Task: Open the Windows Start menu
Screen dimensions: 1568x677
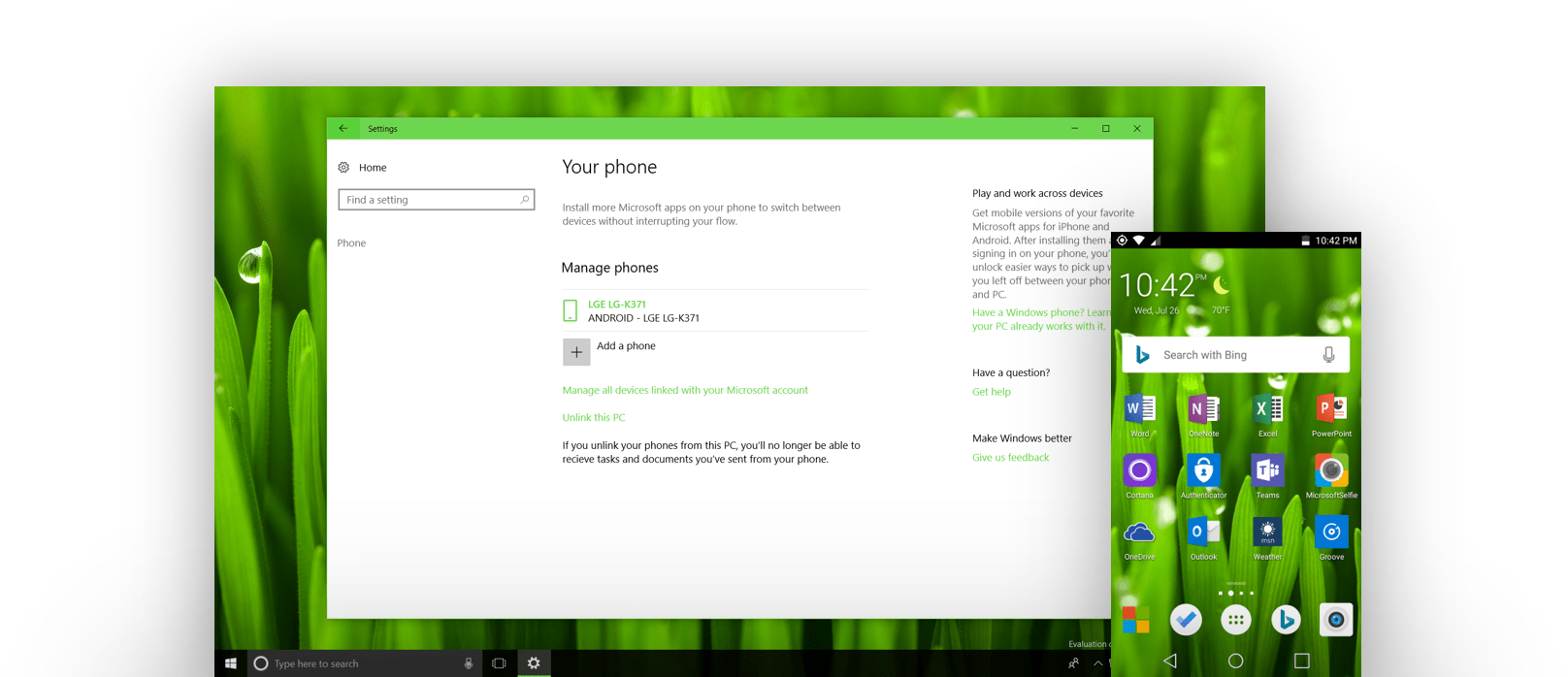Action: (x=231, y=663)
